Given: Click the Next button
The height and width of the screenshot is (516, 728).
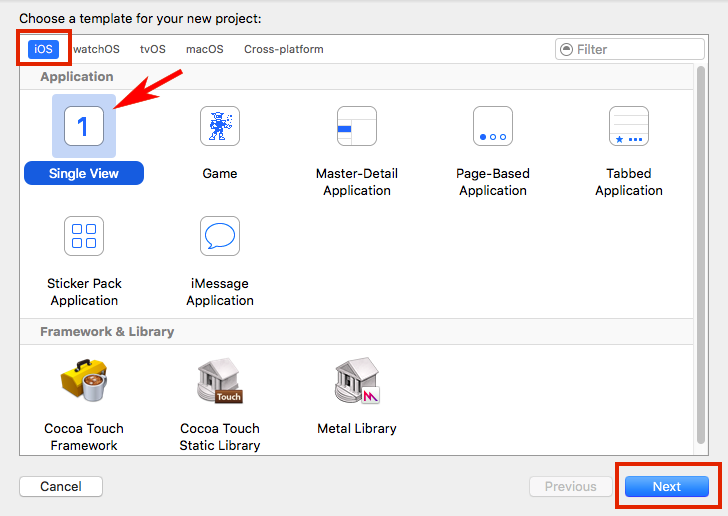Looking at the screenshot, I should click(667, 486).
